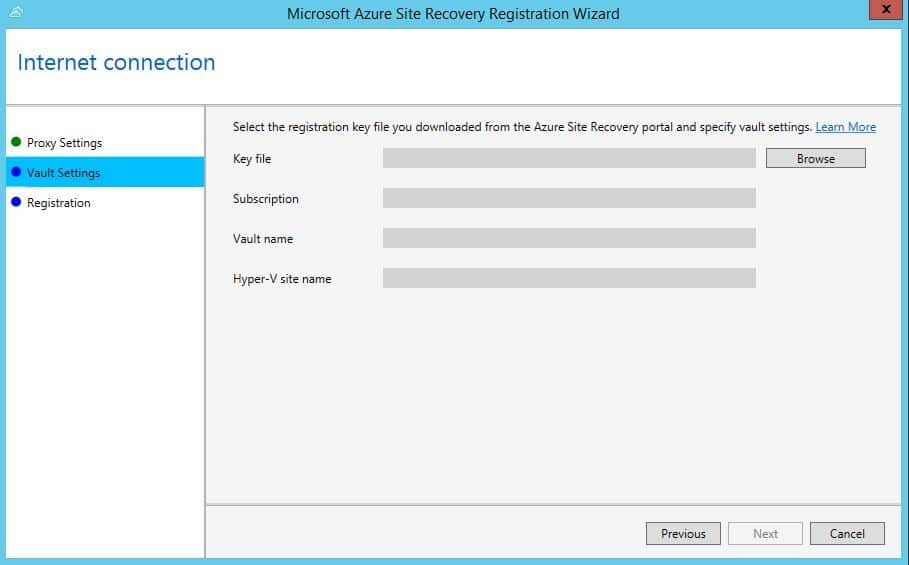Focus the Subscription field
Screen dimensions: 909x565
pyautogui.click(x=569, y=198)
